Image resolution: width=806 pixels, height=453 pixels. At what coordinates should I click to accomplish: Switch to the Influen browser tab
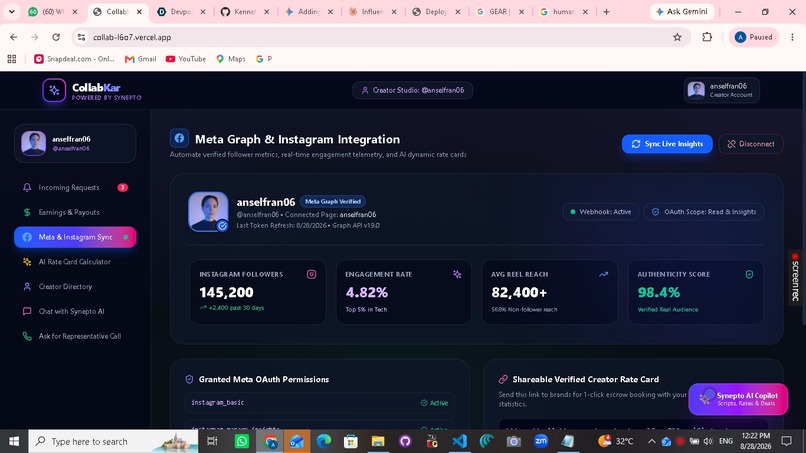tap(372, 11)
